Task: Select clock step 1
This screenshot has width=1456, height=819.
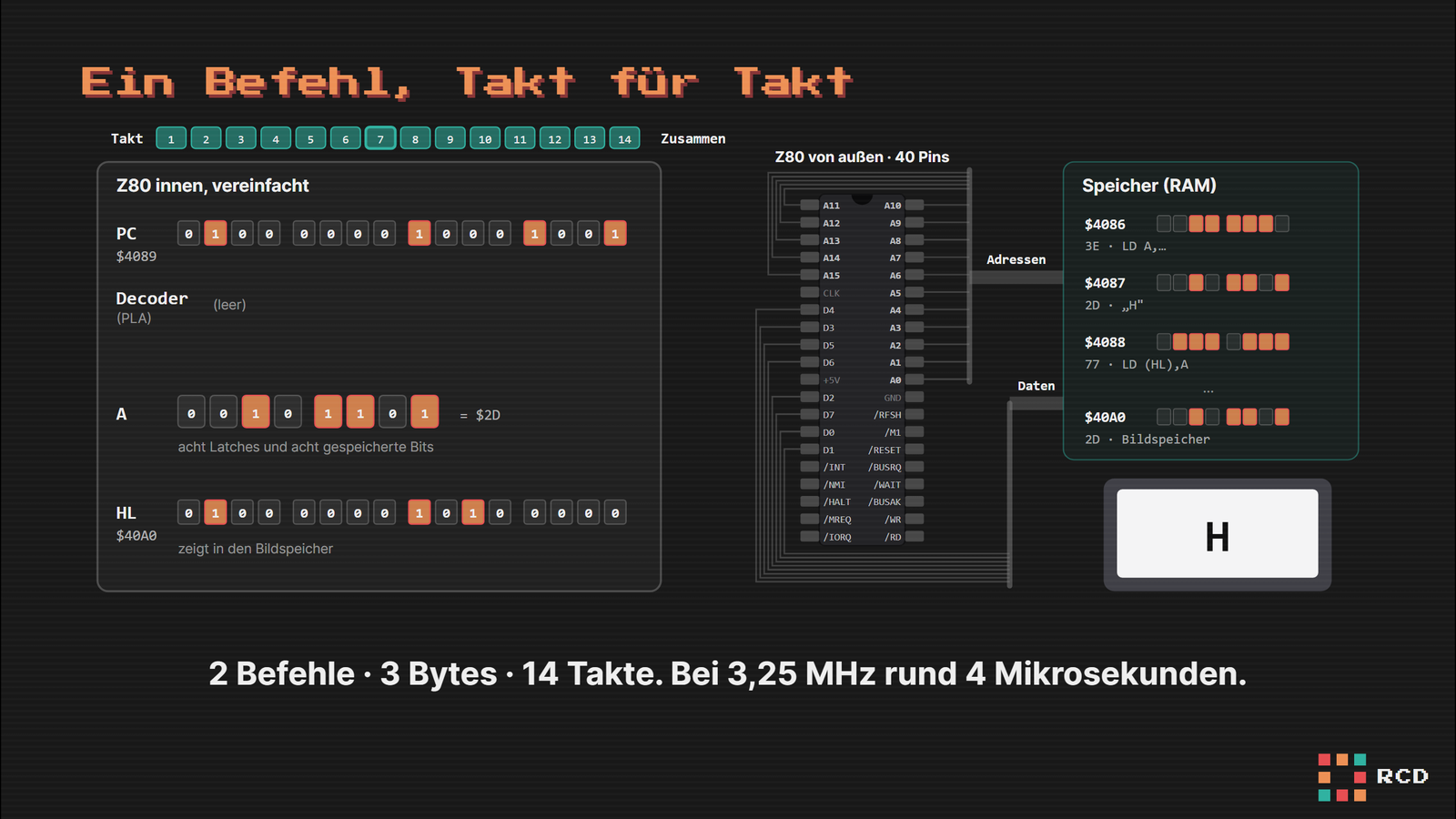Action: tap(171, 138)
